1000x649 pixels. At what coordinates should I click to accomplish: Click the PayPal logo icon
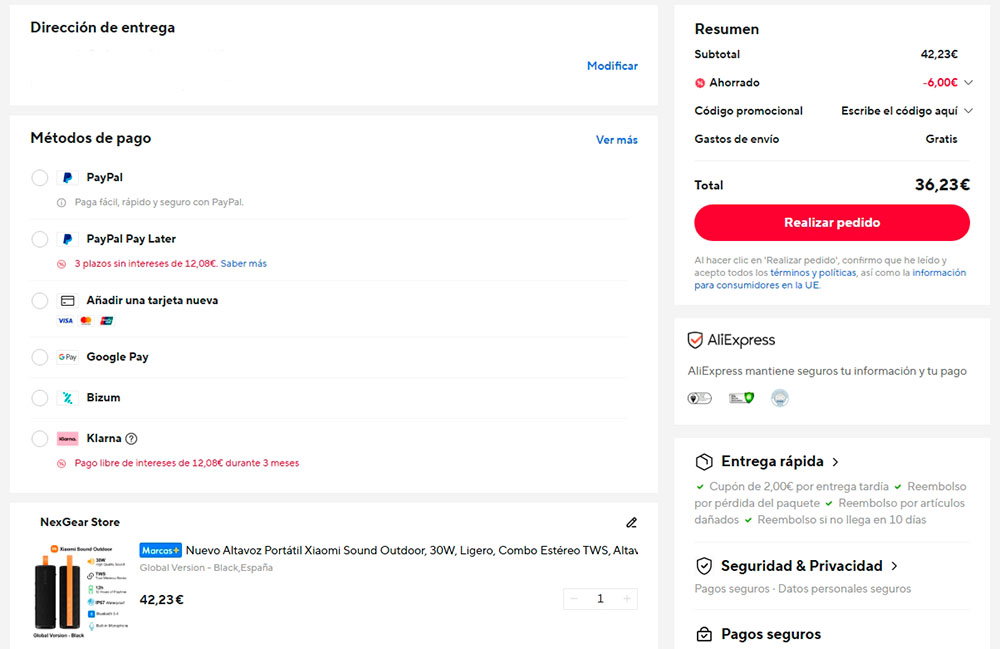(x=68, y=178)
